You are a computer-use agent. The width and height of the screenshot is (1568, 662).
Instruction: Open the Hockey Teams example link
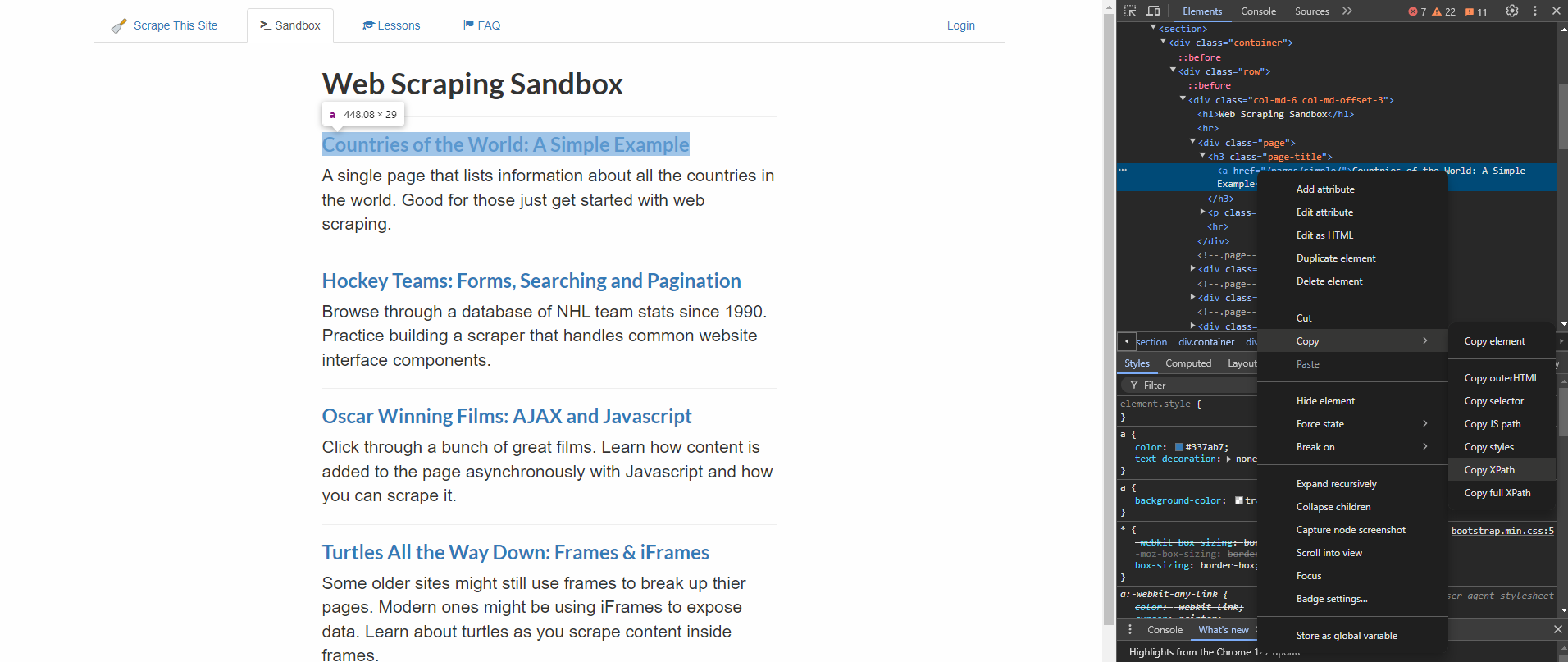531,281
